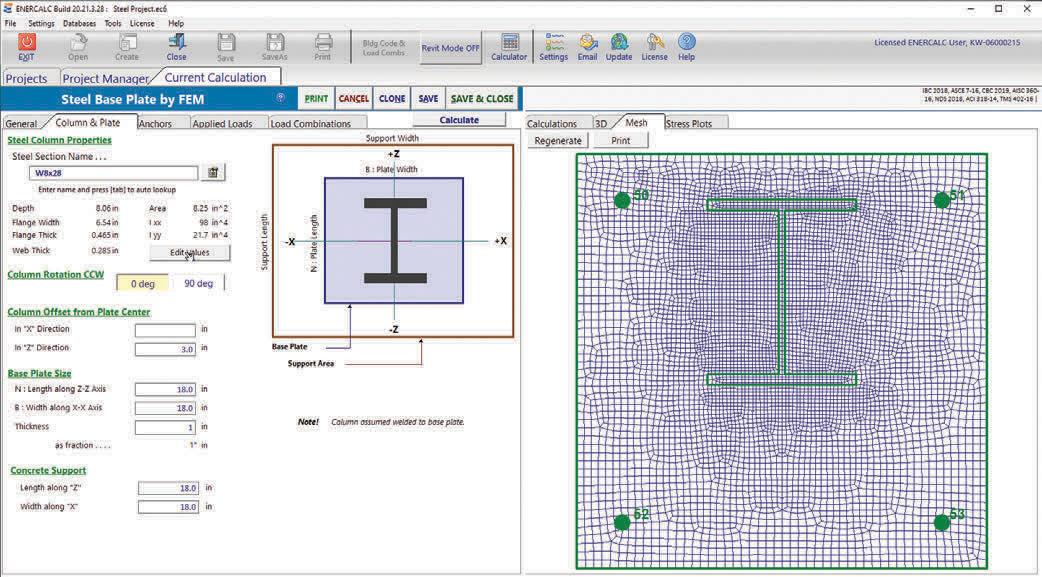Open the Databases menu
Image resolution: width=1042 pixels, height=577 pixels.
(x=79, y=23)
